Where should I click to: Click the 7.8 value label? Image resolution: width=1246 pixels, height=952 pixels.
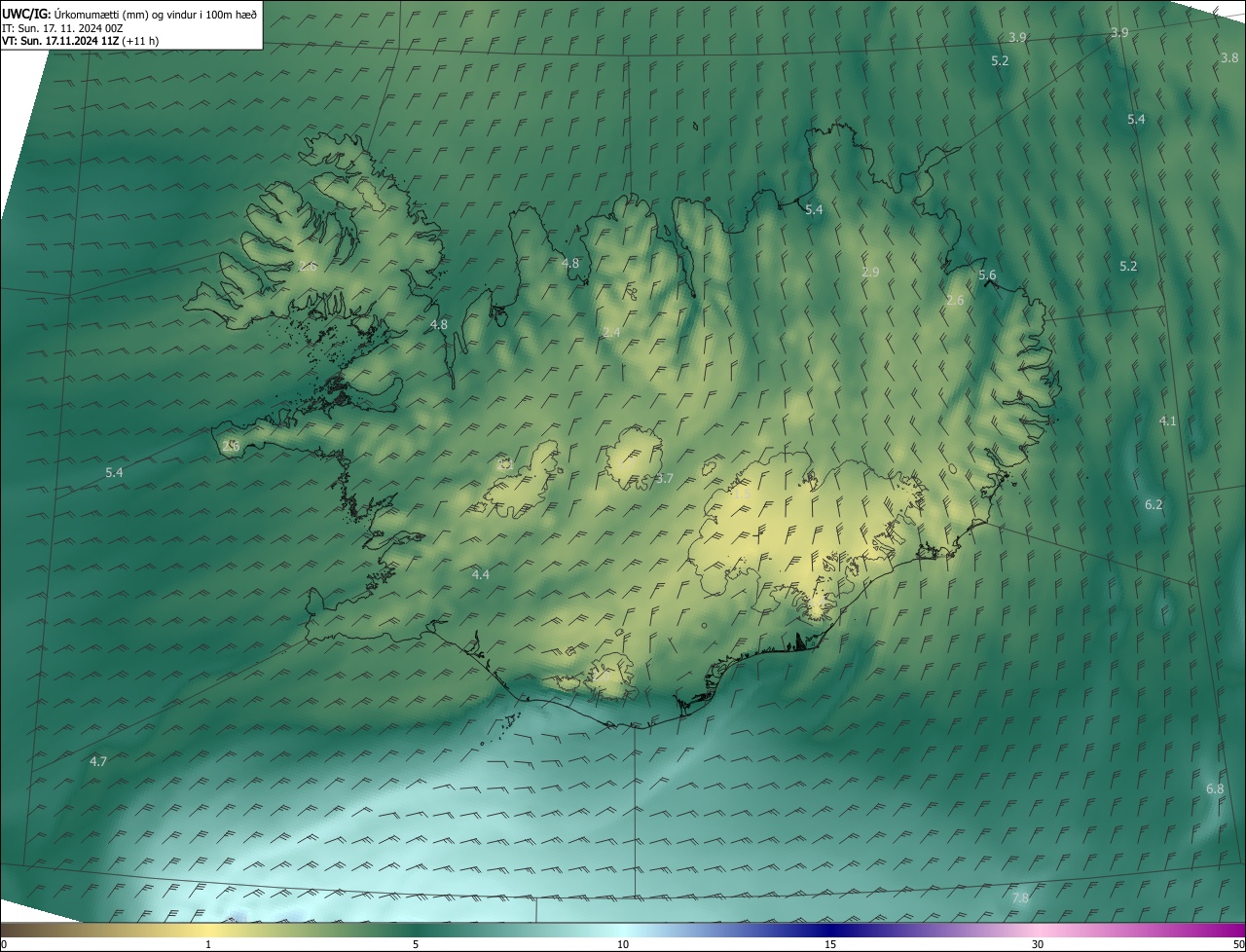pos(1020,897)
